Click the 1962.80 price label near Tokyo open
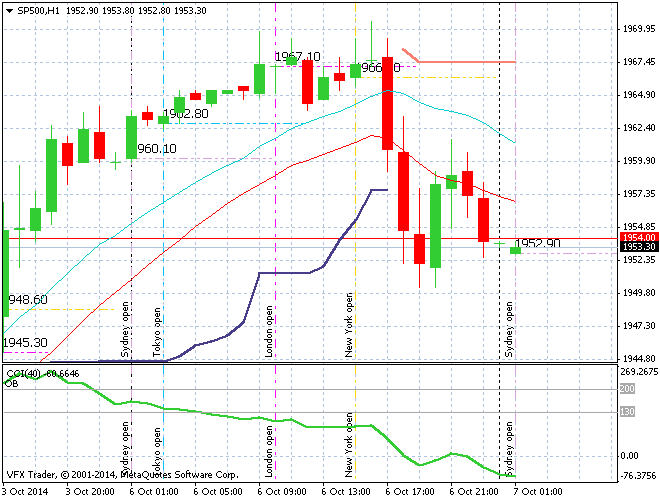 [x=186, y=114]
